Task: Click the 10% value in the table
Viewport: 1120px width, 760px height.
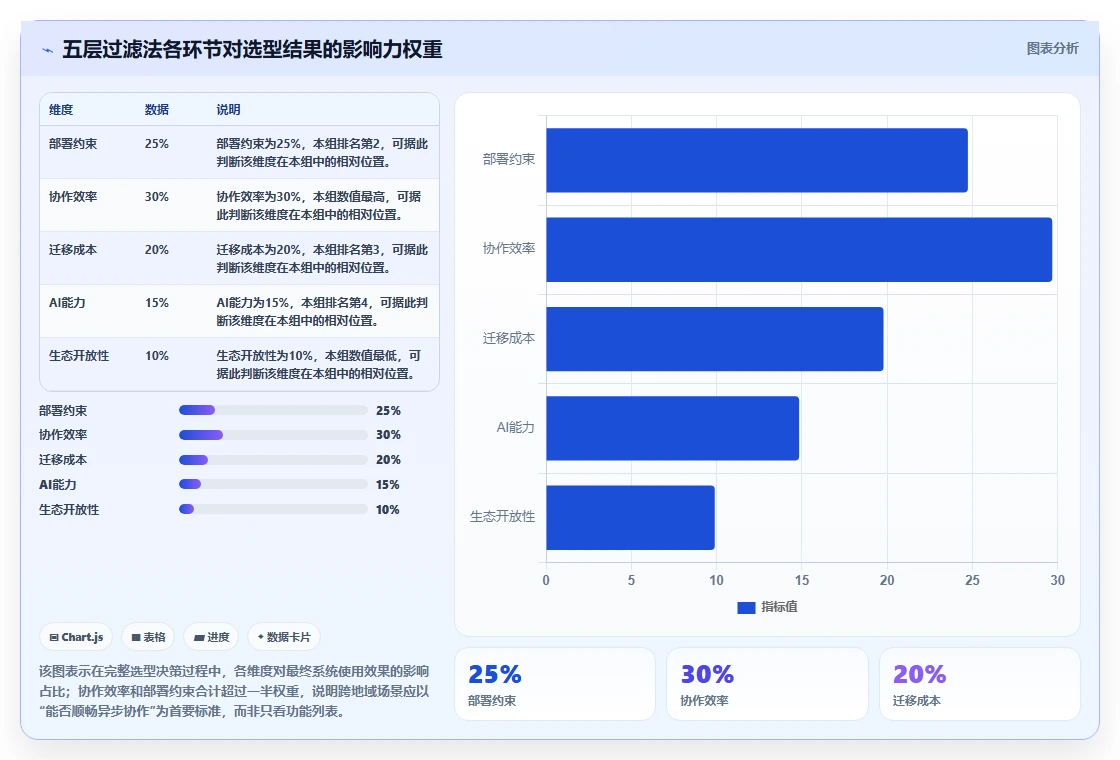Action: pyautogui.click(x=156, y=355)
